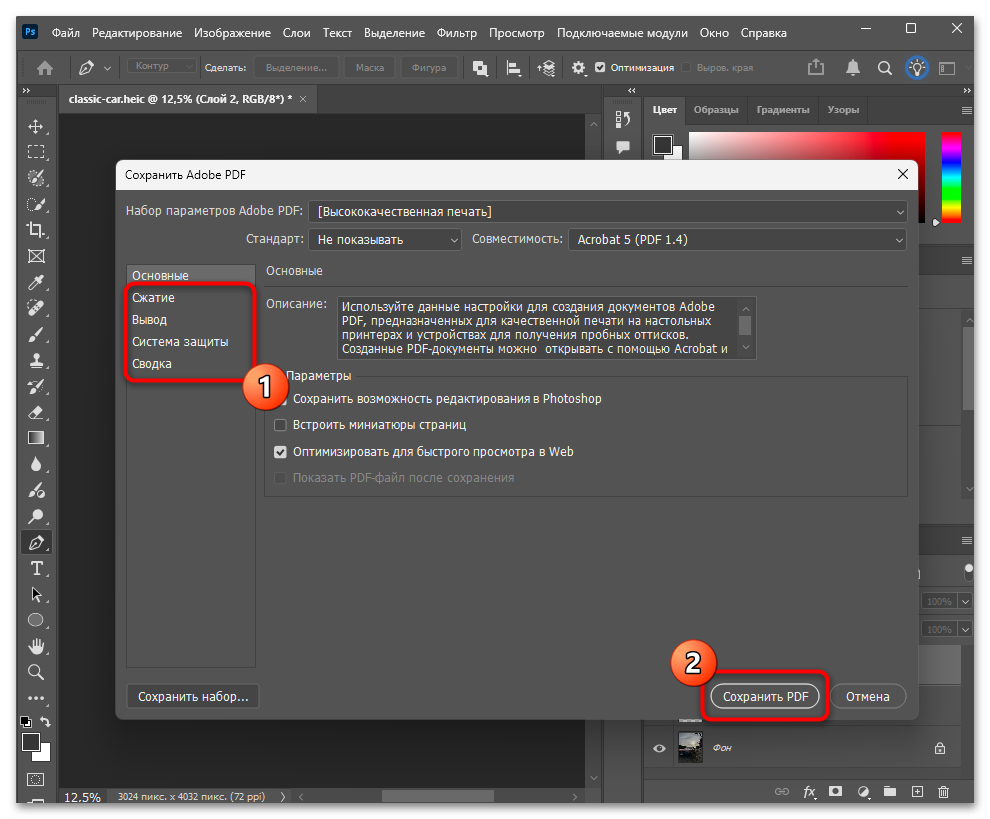
Task: Click the 'Сохранить PDF' button
Action: [x=765, y=696]
